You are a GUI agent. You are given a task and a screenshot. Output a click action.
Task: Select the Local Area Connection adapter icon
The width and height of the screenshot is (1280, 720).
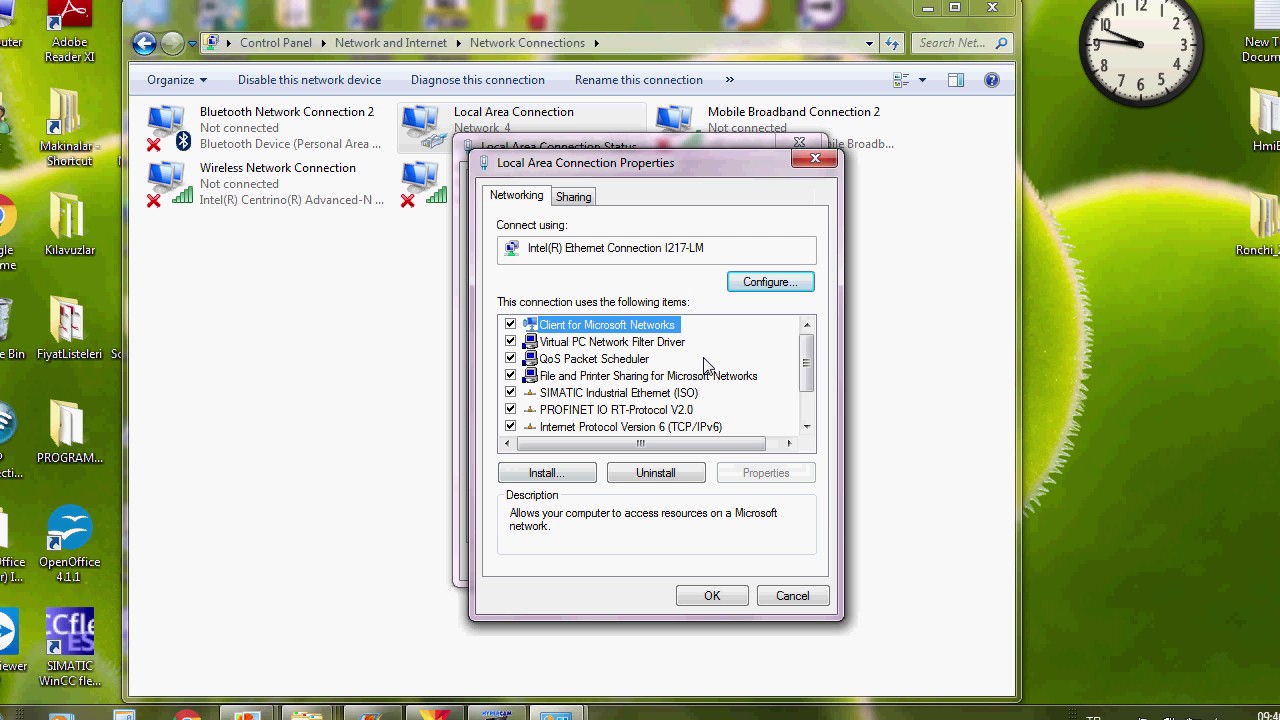422,128
